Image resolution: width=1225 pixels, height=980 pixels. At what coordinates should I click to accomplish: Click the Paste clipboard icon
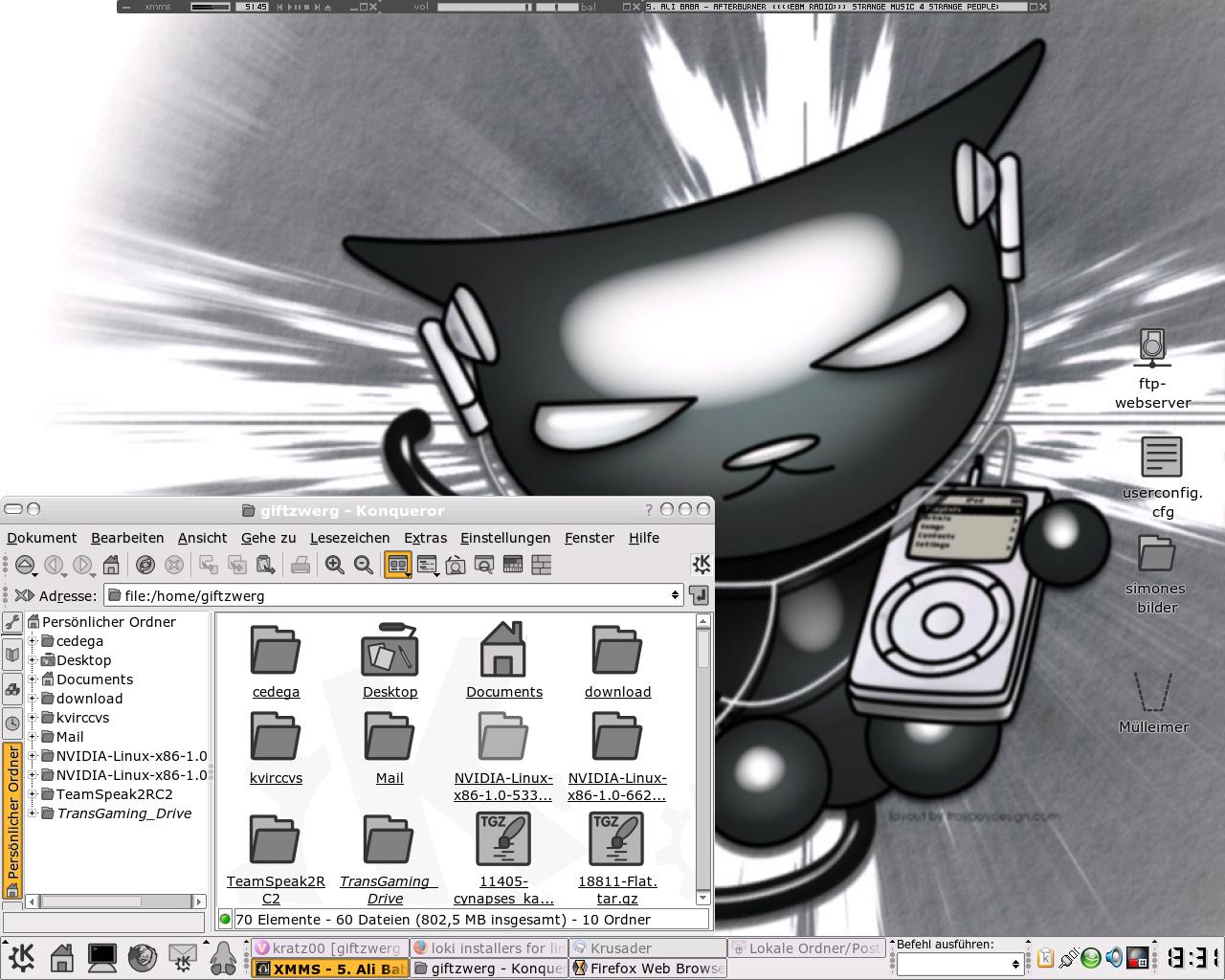coord(266,565)
